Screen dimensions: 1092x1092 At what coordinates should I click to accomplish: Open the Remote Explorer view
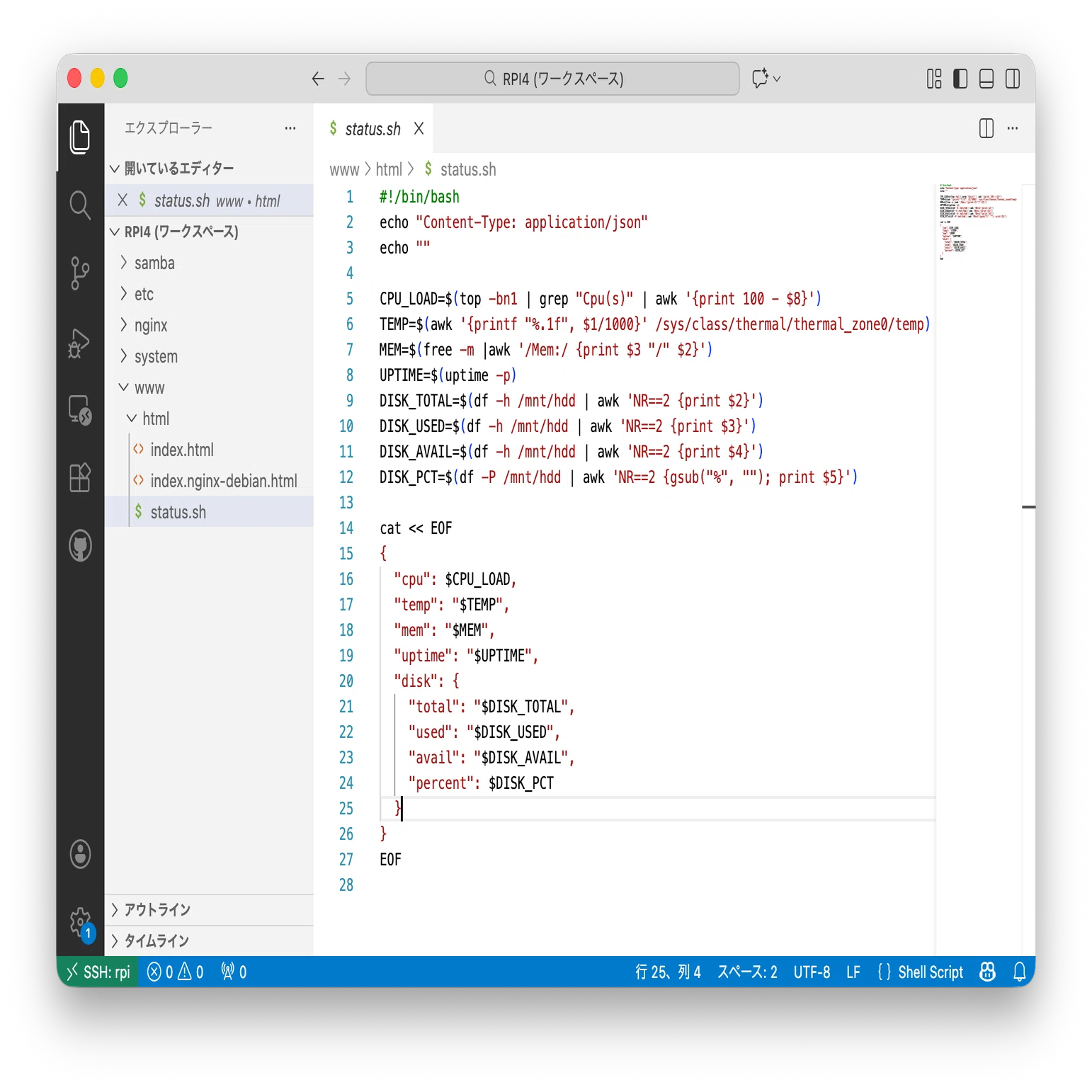pos(80,410)
